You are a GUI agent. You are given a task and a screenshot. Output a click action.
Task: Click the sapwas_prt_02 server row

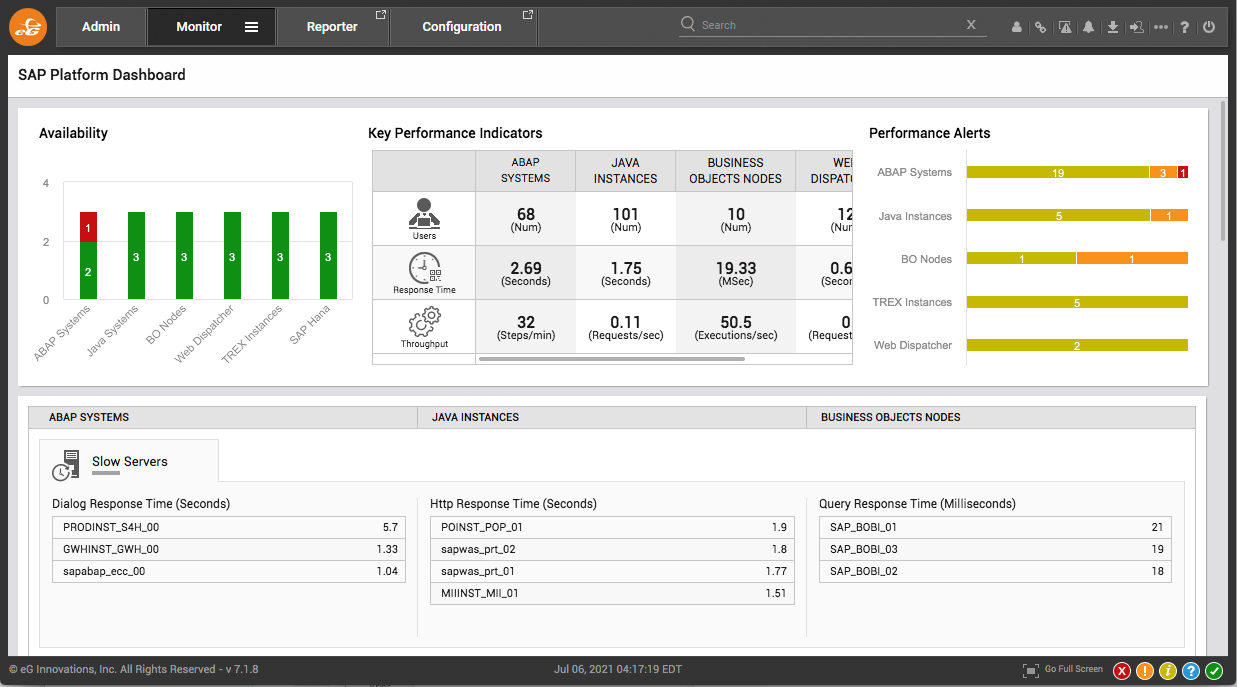point(612,549)
